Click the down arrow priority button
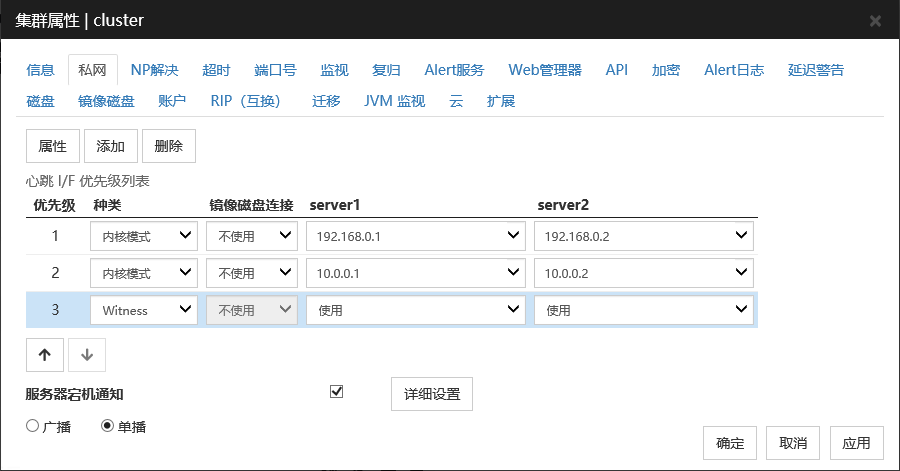 tap(87, 355)
